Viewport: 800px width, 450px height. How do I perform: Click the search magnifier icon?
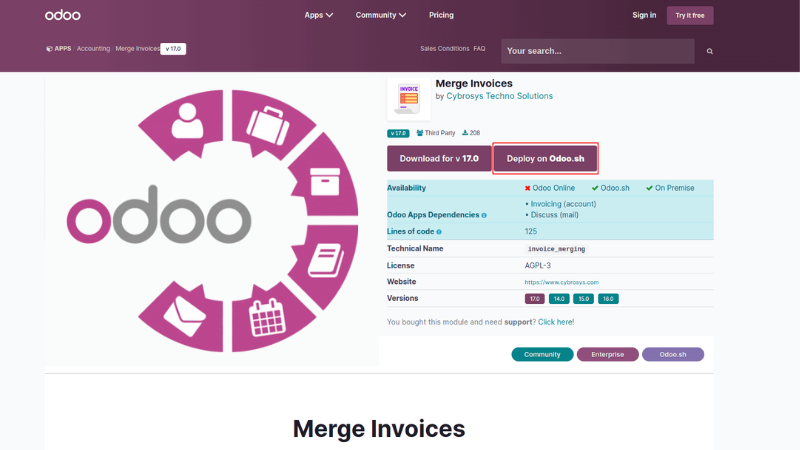pyautogui.click(x=709, y=51)
